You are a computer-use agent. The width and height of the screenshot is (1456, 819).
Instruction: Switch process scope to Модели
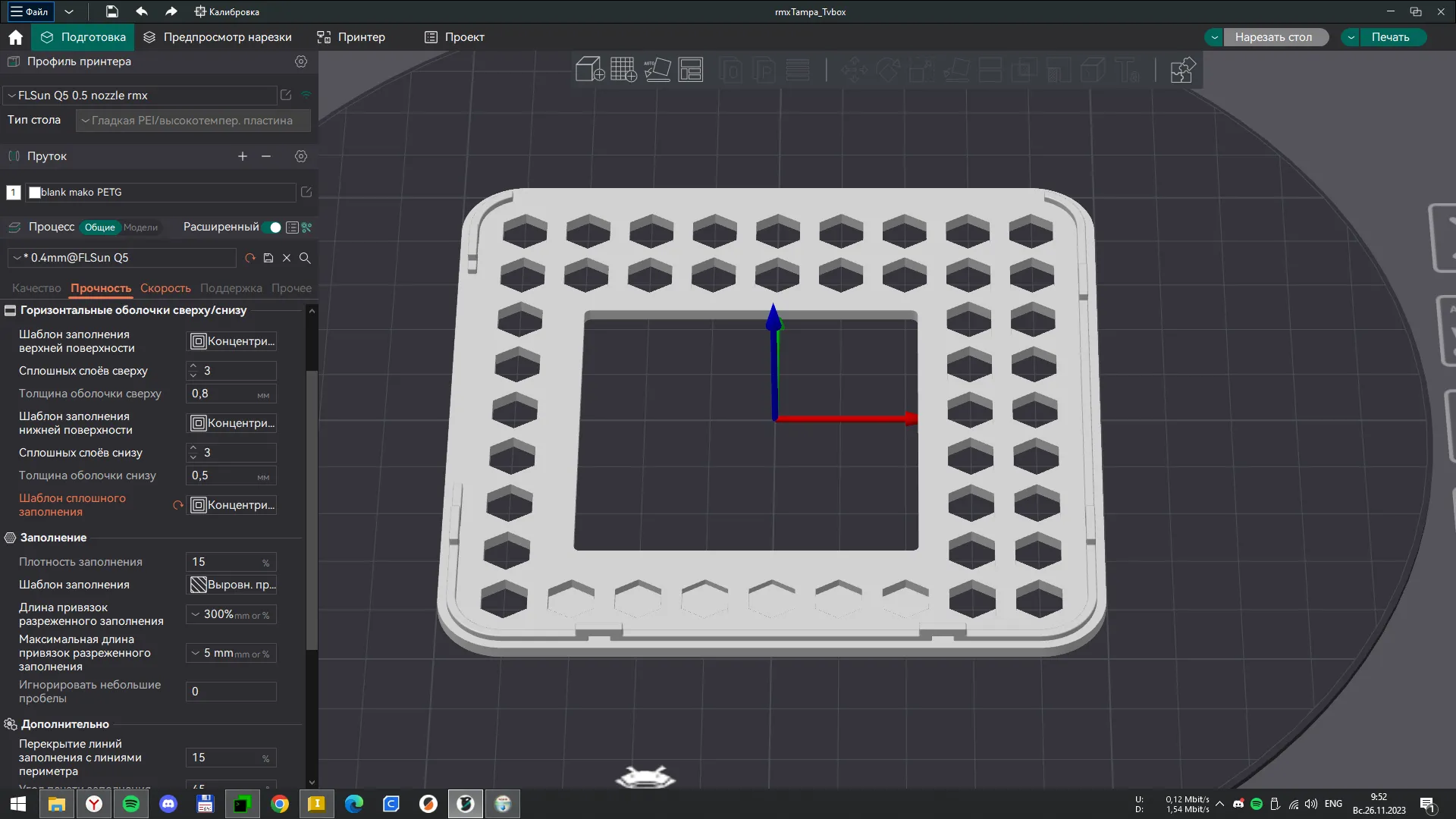click(x=141, y=227)
